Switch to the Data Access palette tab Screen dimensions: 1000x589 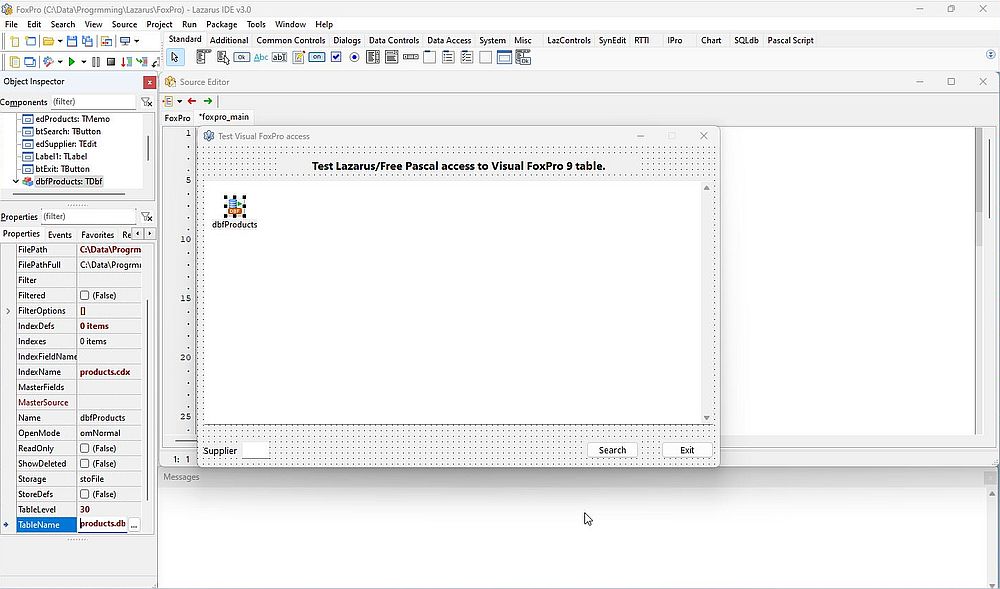tap(449, 40)
